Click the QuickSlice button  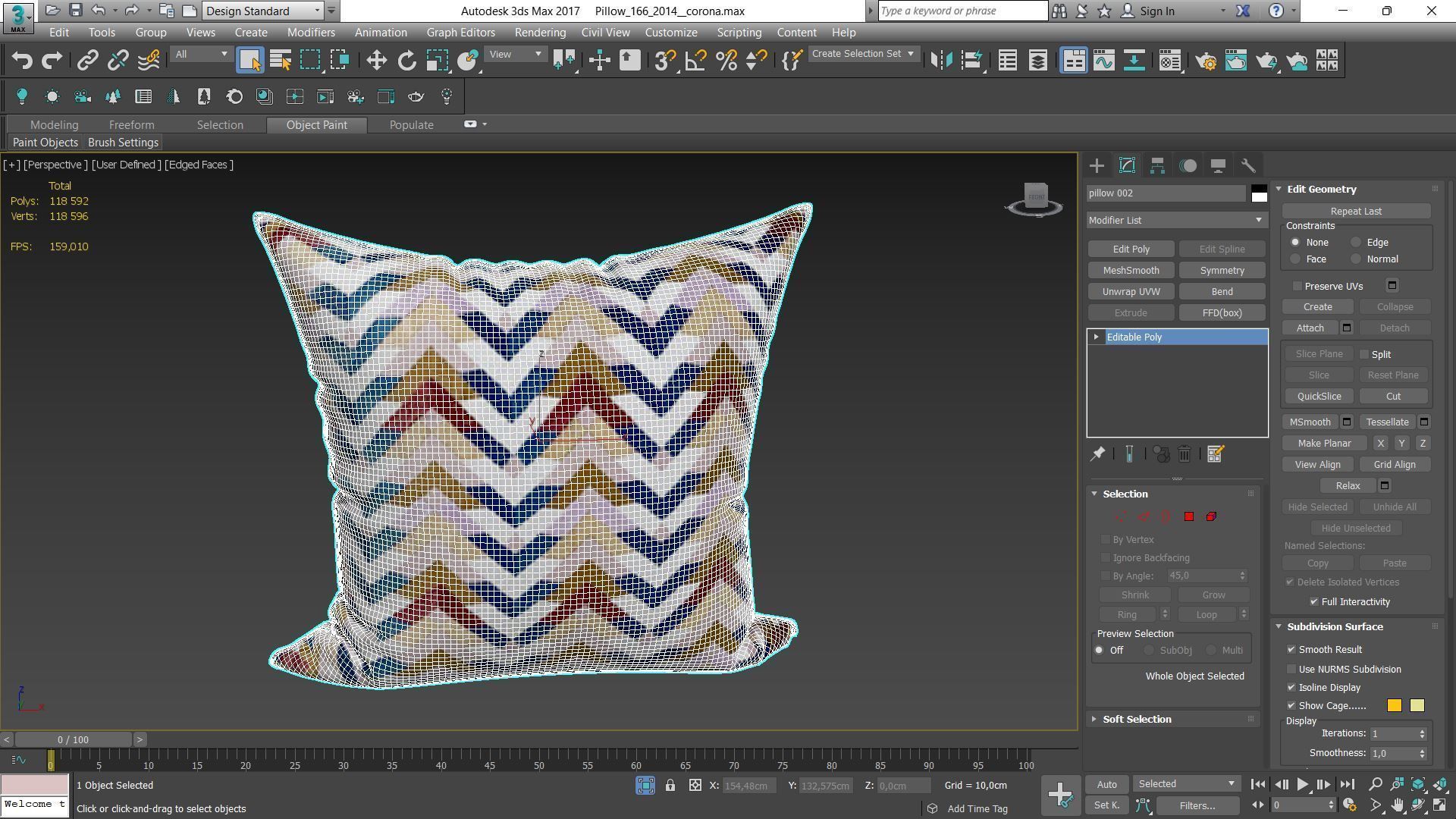(1319, 397)
